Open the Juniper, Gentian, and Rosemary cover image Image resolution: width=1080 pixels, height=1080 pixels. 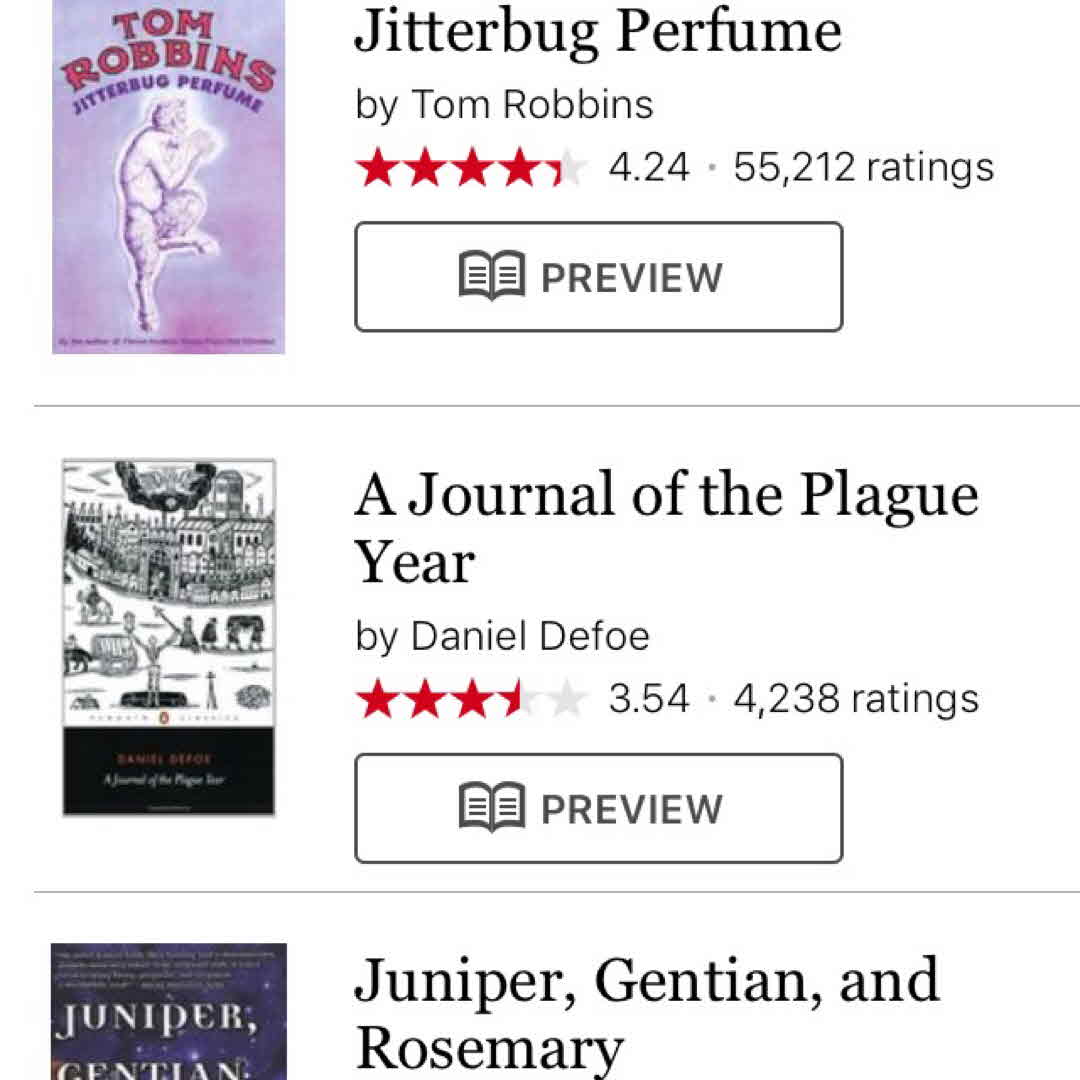pyautogui.click(x=168, y=1010)
